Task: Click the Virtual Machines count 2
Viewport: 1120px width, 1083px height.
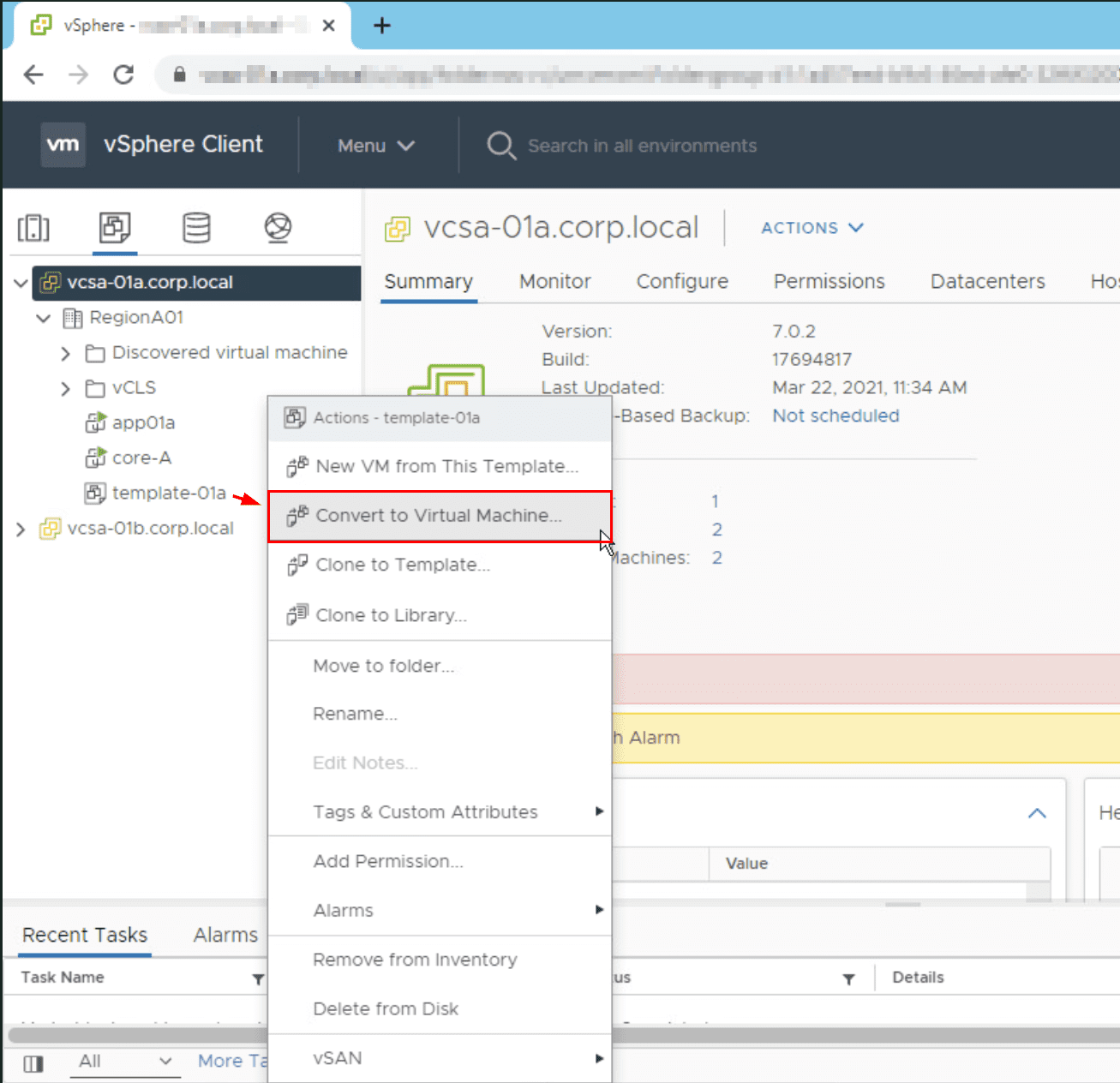Action: point(716,558)
